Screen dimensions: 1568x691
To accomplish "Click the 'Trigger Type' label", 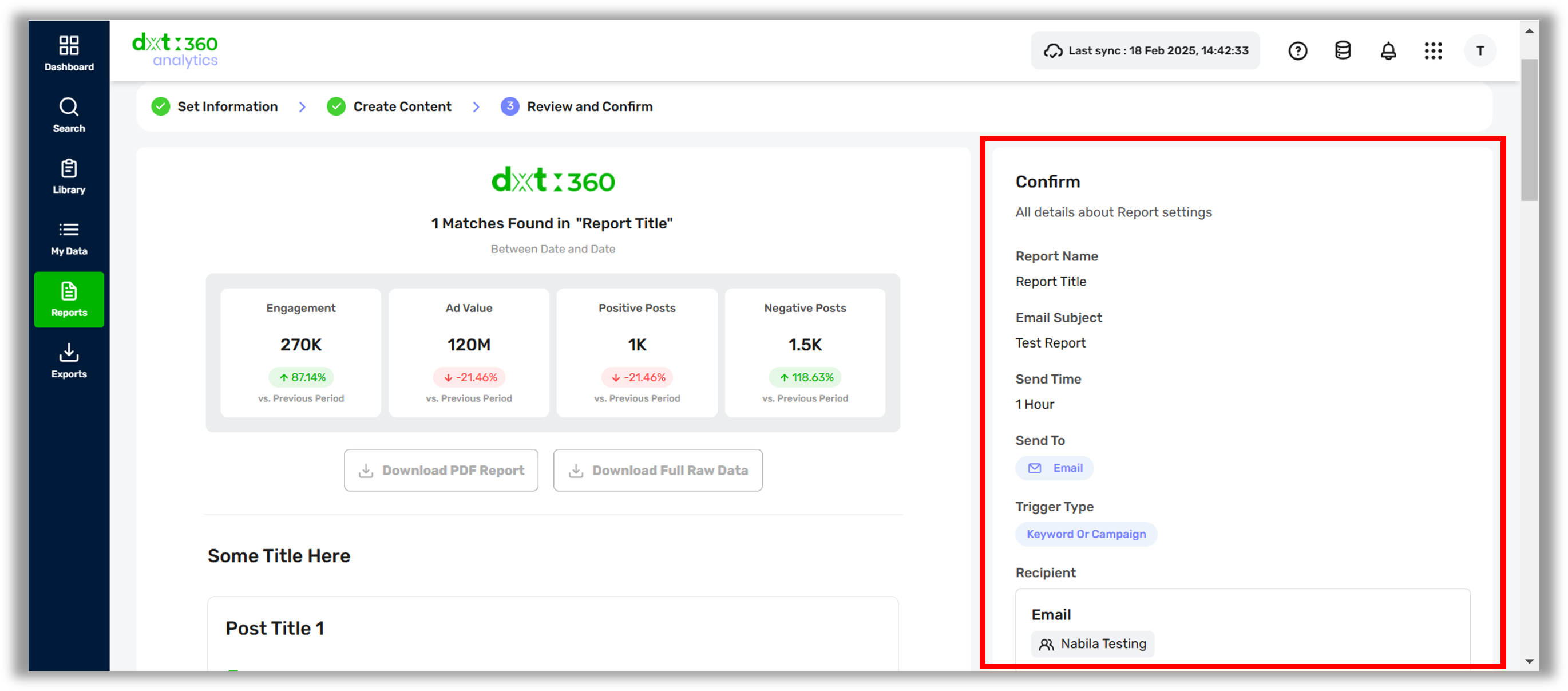I will [1054, 507].
